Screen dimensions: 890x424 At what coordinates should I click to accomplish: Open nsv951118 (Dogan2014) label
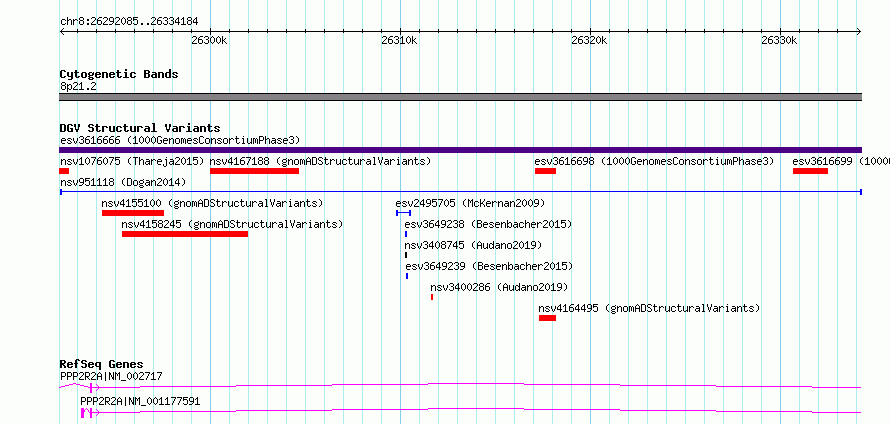coord(123,182)
